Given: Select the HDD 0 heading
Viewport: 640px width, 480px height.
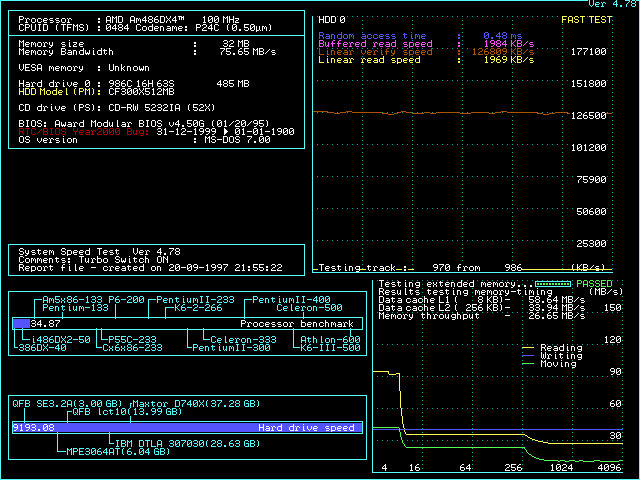Looking at the screenshot, I should (x=331, y=19).
